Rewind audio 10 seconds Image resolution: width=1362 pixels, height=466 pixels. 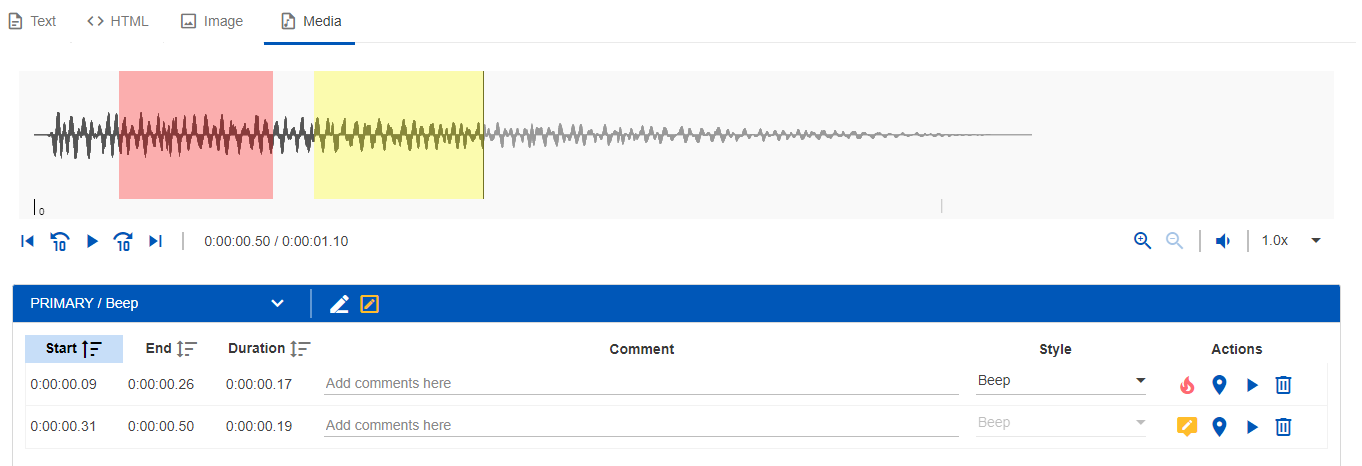tap(60, 241)
